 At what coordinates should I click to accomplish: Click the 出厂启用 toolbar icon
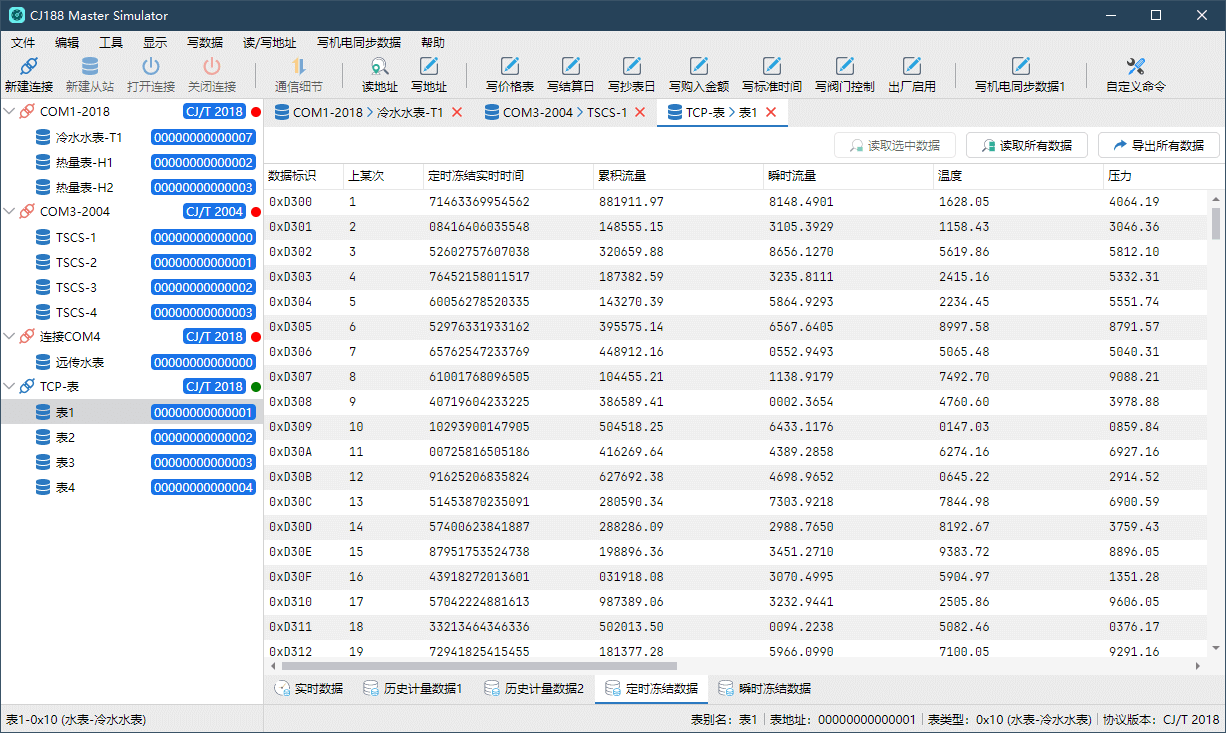pyautogui.click(x=911, y=67)
